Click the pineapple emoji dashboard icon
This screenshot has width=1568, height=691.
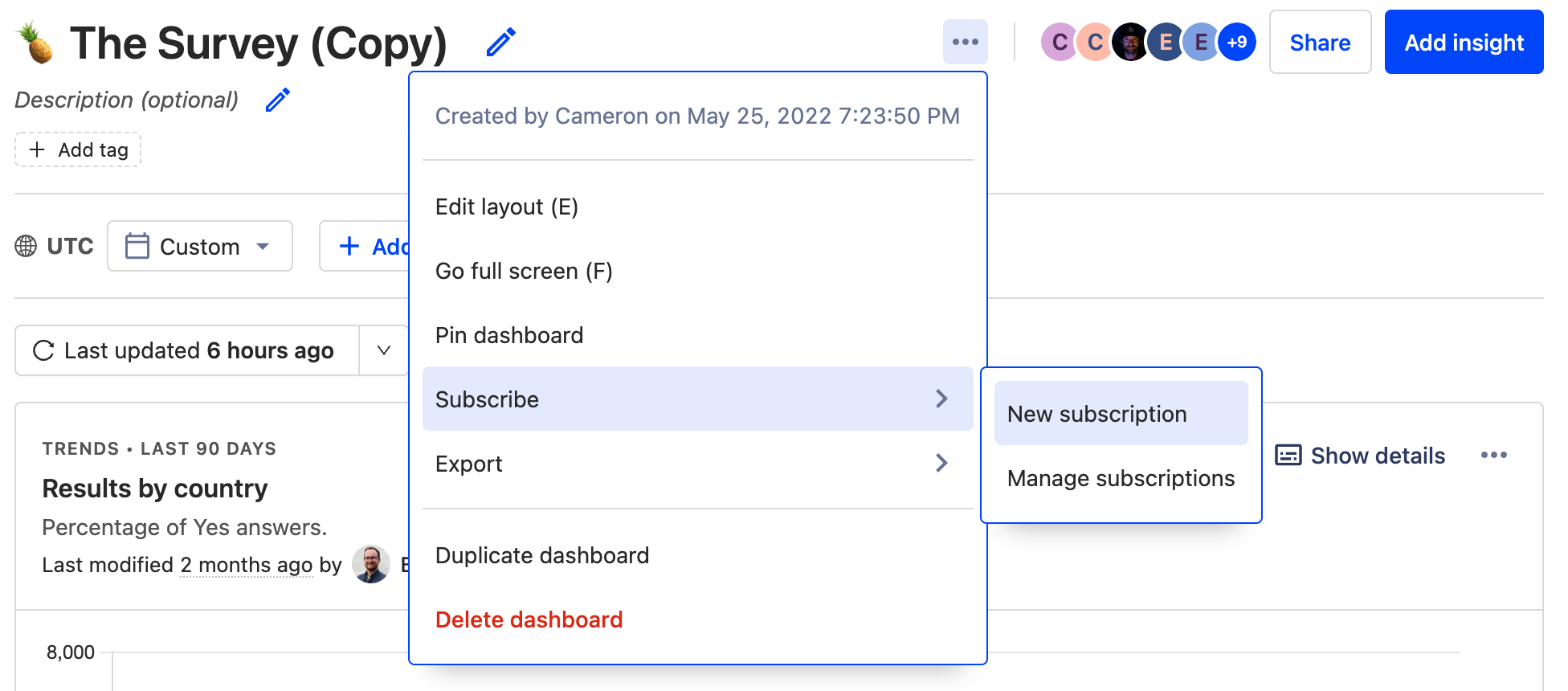pyautogui.click(x=36, y=43)
